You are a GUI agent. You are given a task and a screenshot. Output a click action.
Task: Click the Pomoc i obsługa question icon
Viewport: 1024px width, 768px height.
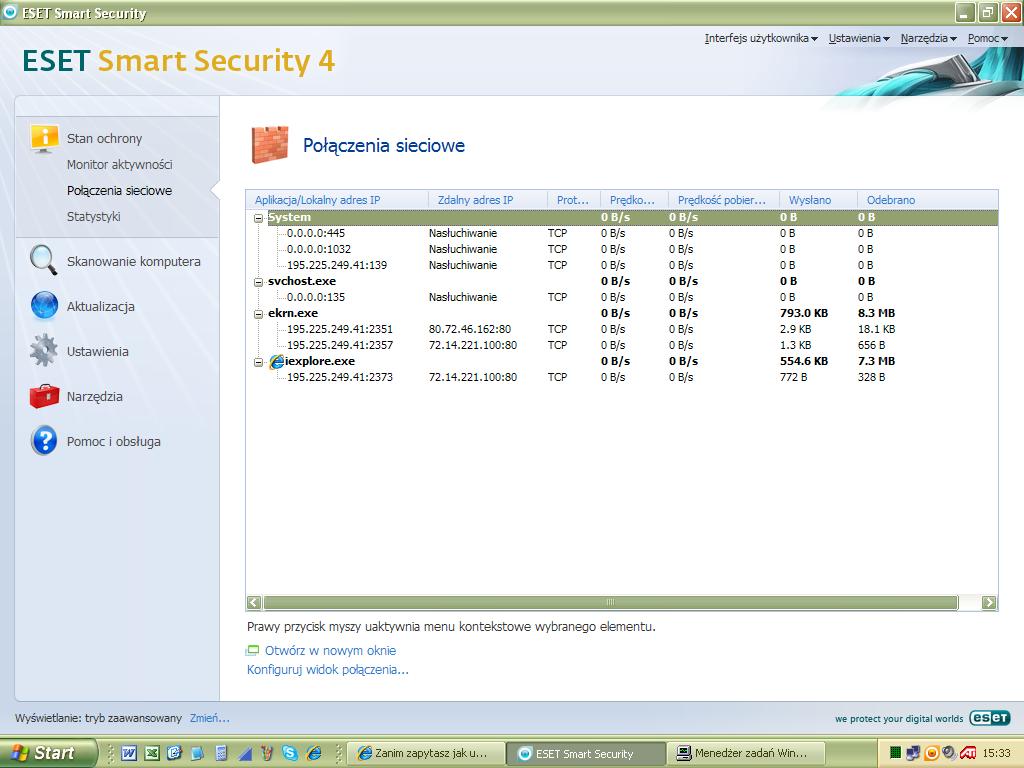[x=44, y=441]
